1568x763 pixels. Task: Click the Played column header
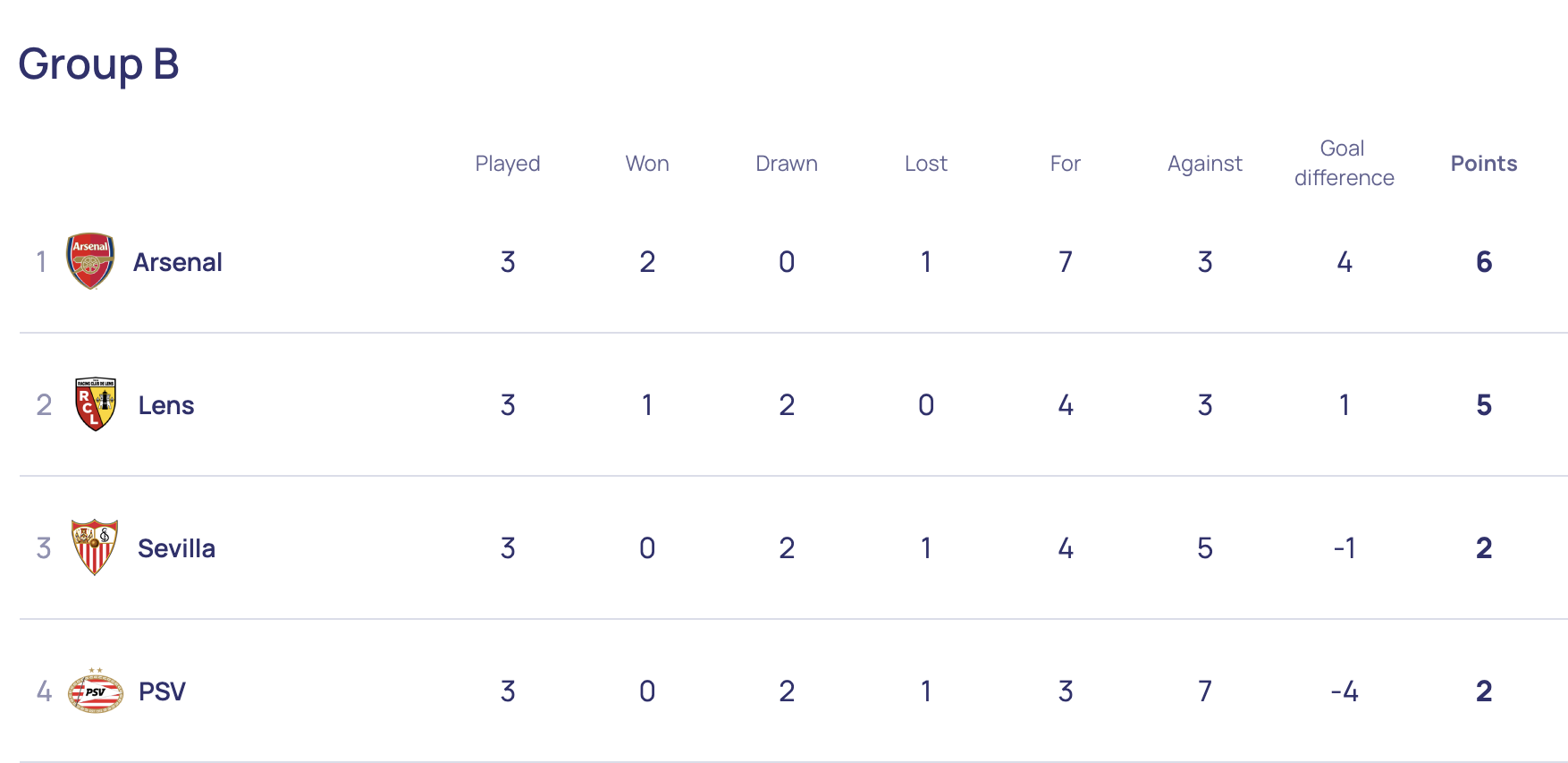click(507, 164)
